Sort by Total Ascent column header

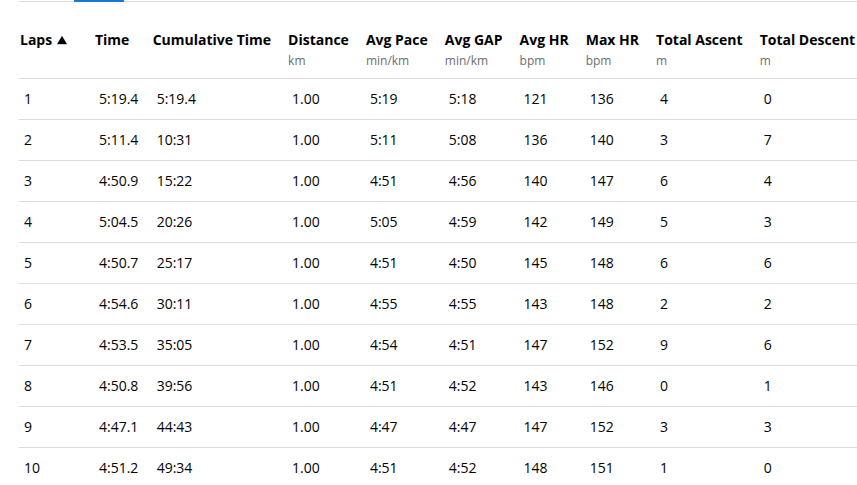699,40
